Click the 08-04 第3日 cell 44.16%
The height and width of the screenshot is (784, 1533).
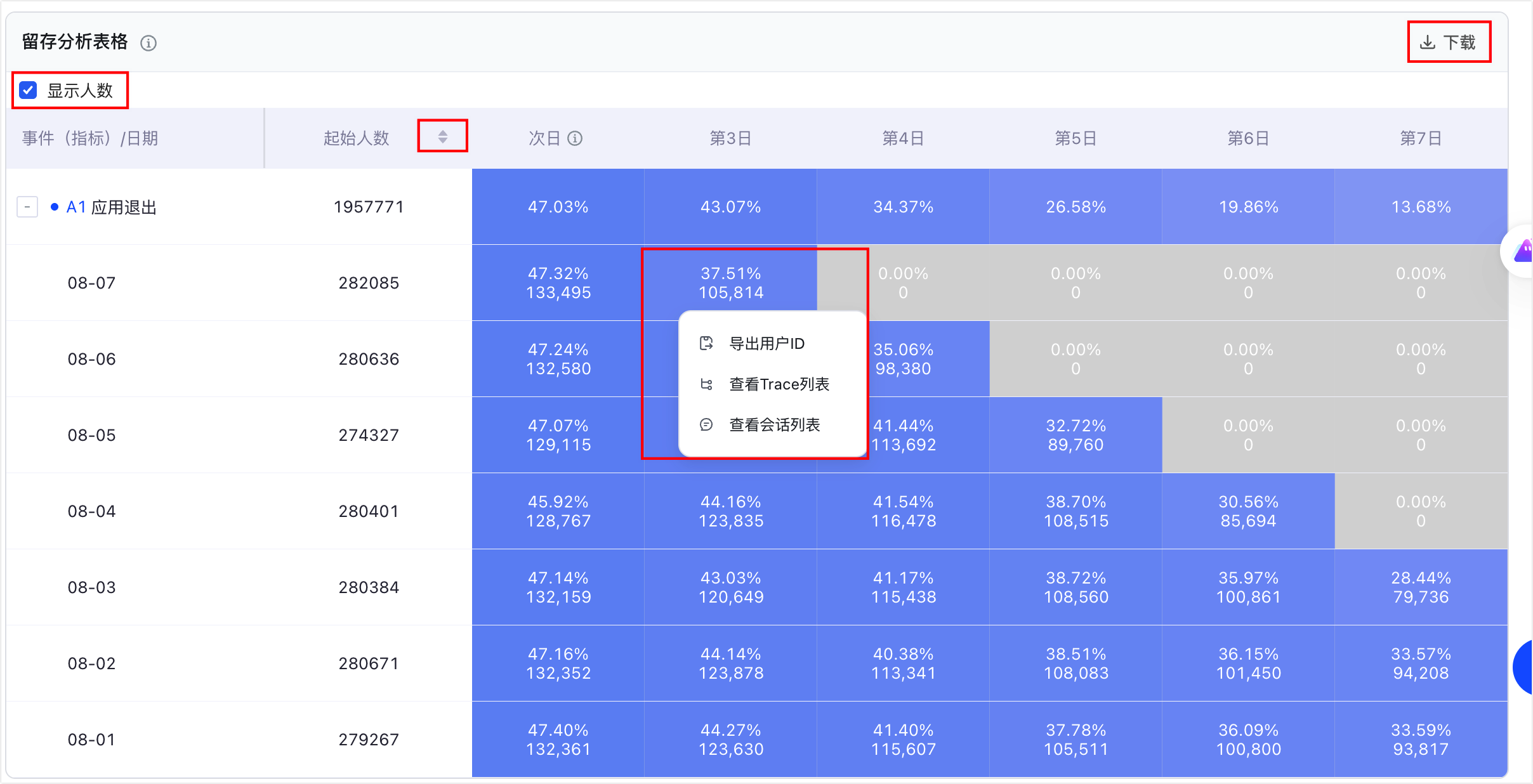pos(730,511)
